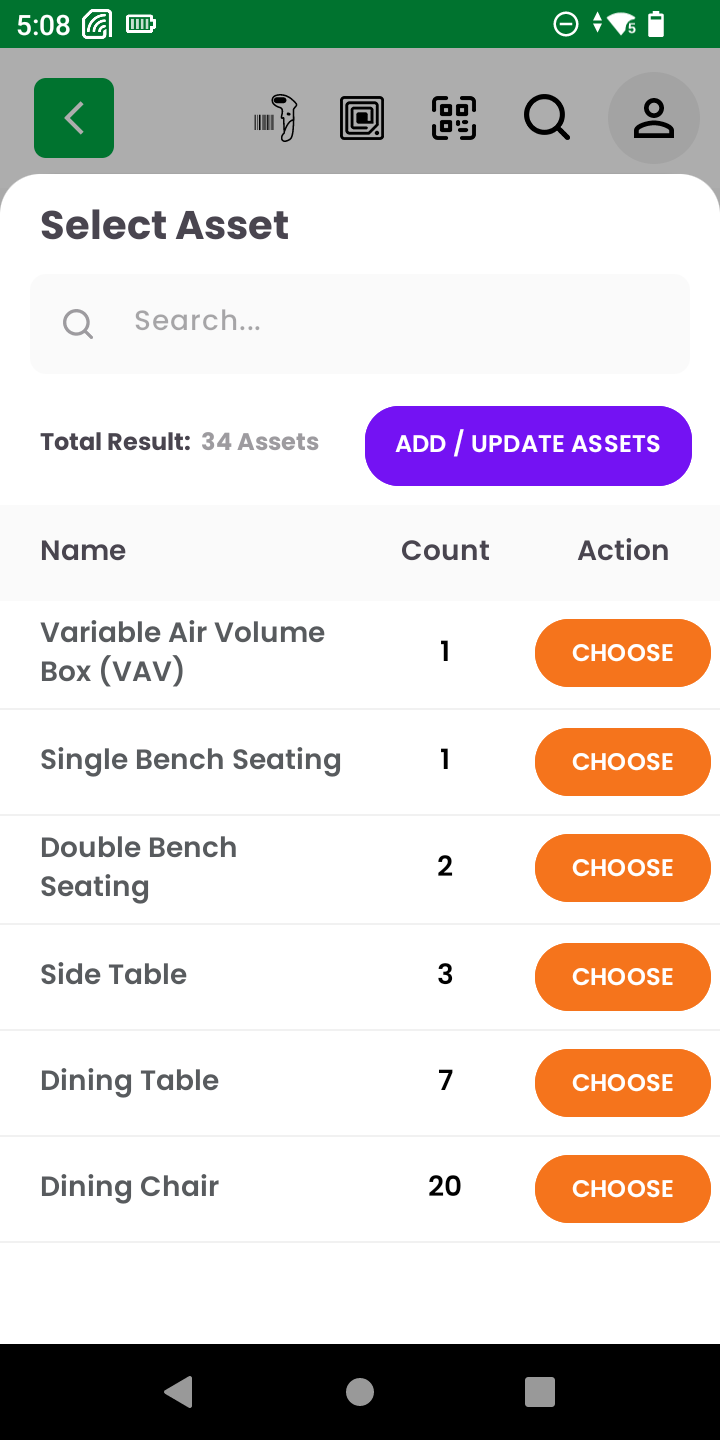Tap the Name column header
This screenshot has width=720, height=1440.
pos(83,551)
